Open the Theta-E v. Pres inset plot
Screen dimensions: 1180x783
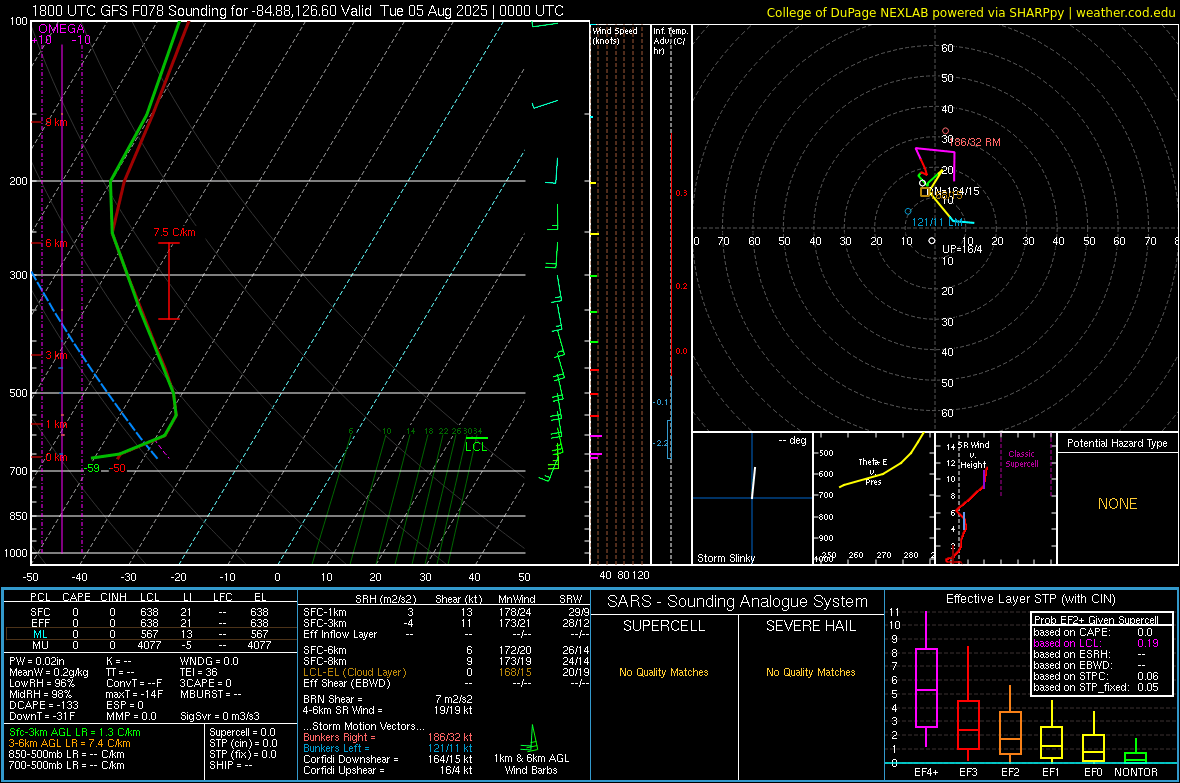click(874, 498)
